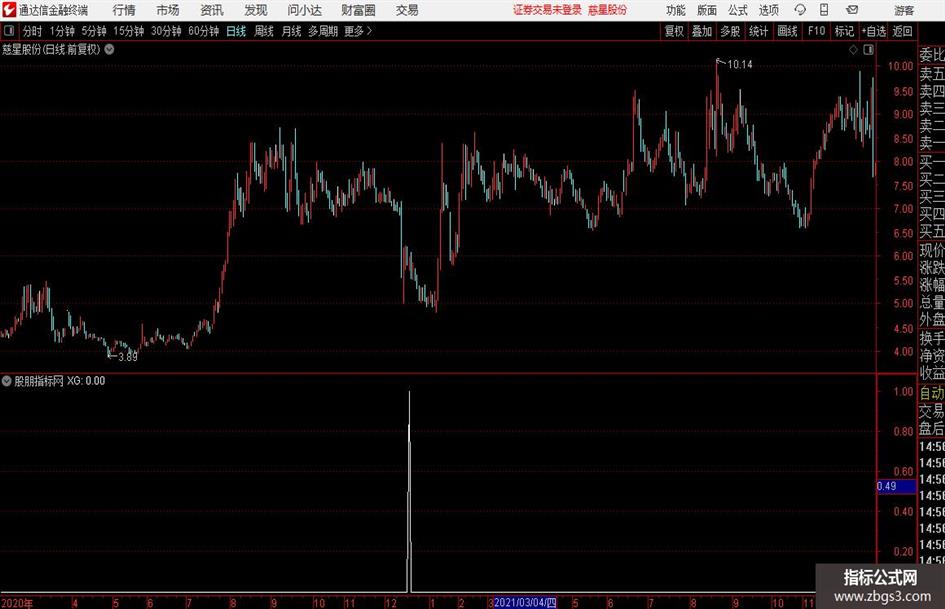Viewport: 945px width, 609px height.
Task: Open the 版面 menu
Action: click(707, 10)
